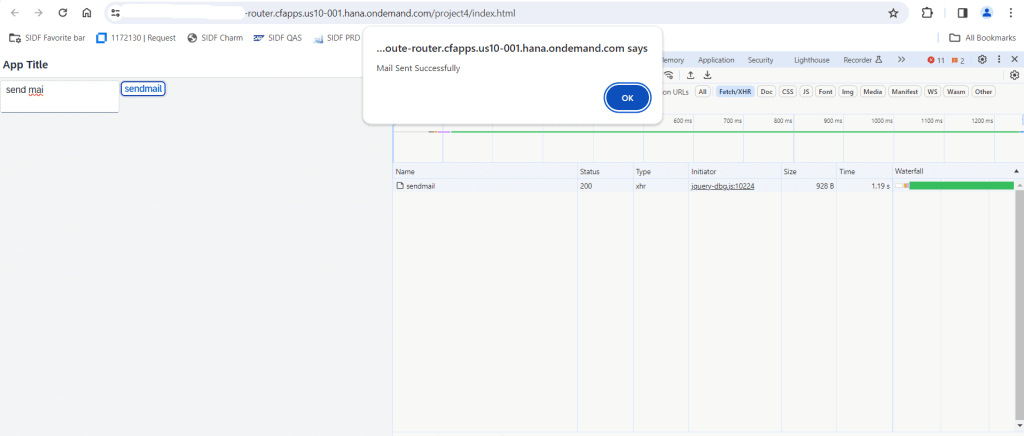Open DevTools settings gear
The height and width of the screenshot is (436, 1024).
[x=982, y=59]
